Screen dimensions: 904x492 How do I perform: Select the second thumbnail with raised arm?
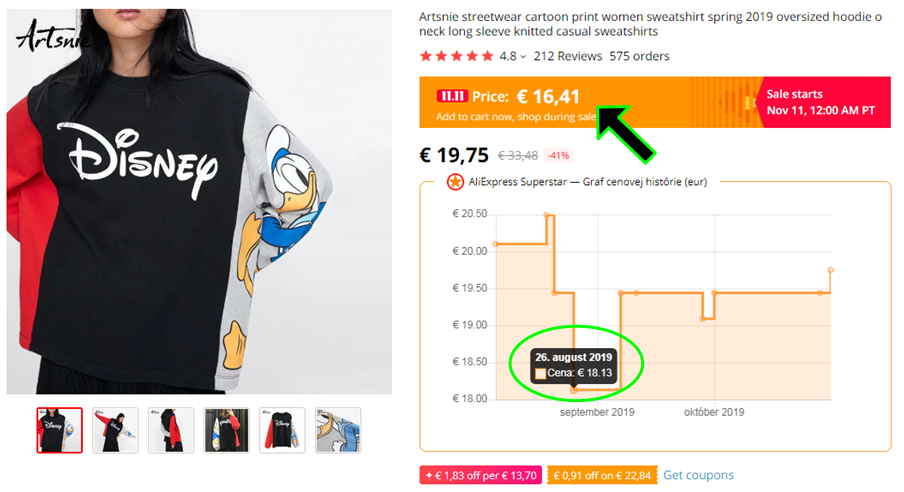pyautogui.click(x=115, y=430)
